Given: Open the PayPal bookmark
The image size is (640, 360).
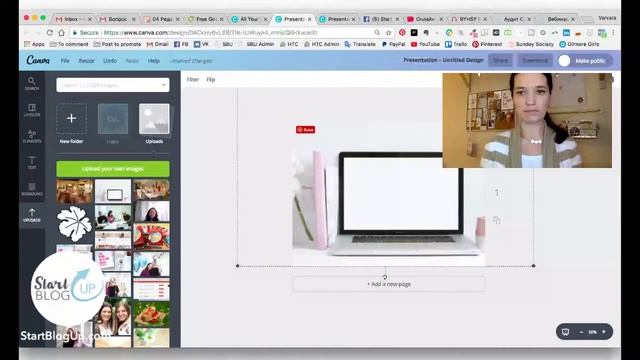Looking at the screenshot, I should click(x=393, y=44).
